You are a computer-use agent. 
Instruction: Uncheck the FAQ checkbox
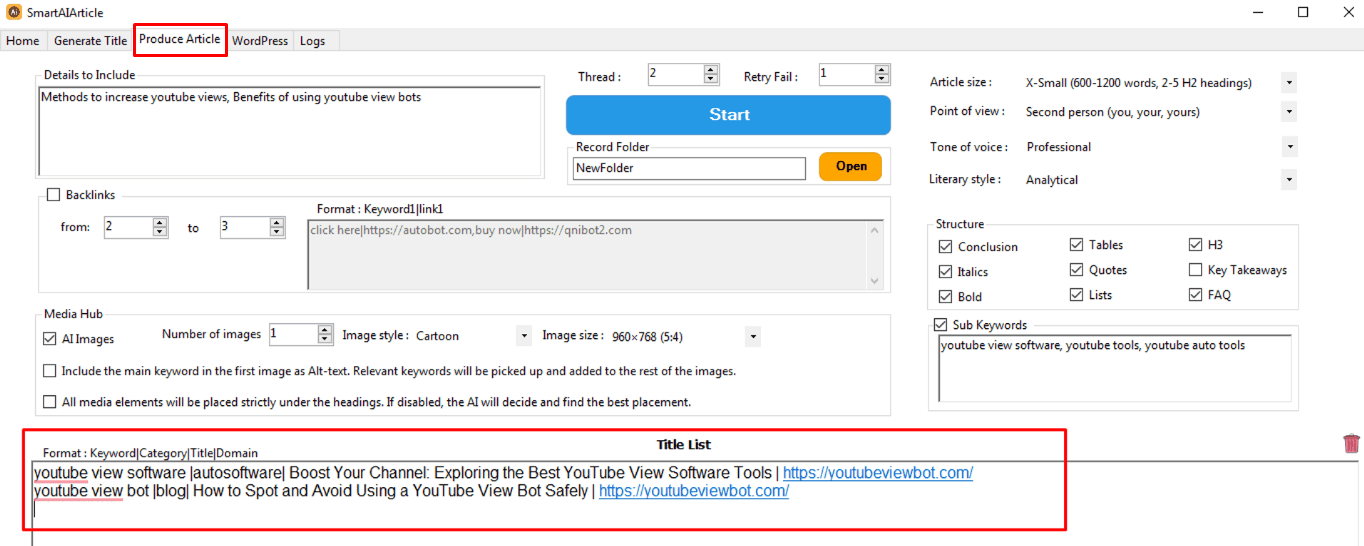tap(1196, 295)
